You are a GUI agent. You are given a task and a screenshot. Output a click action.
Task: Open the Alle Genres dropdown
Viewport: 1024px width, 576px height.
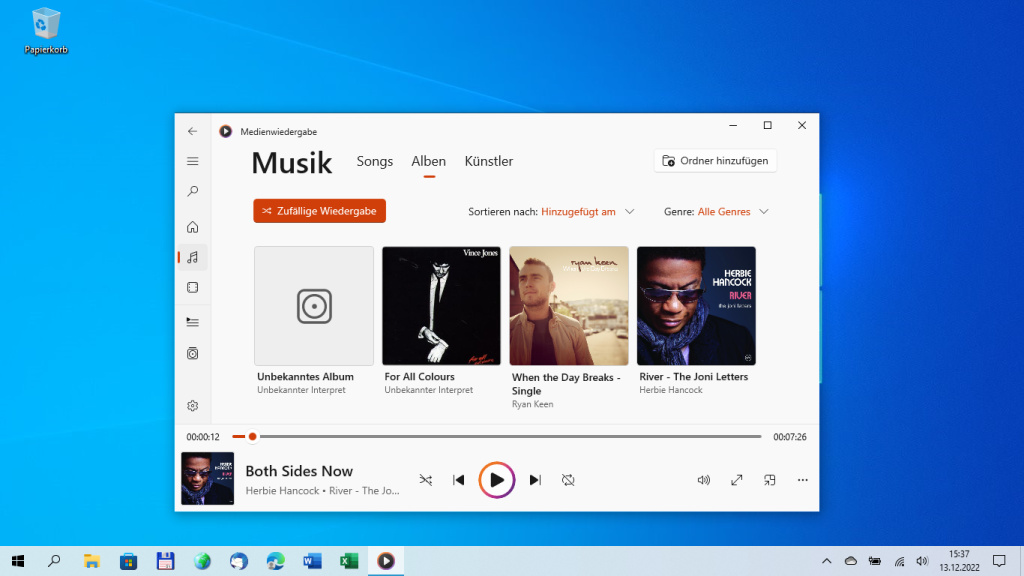[733, 211]
